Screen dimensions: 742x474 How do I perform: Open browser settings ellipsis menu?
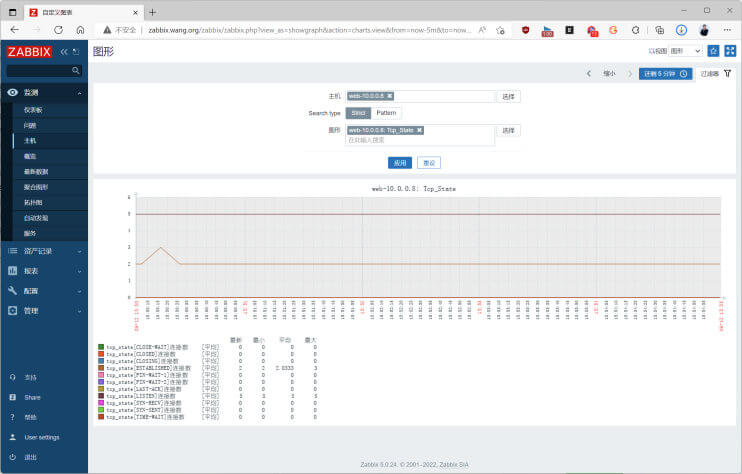click(727, 30)
